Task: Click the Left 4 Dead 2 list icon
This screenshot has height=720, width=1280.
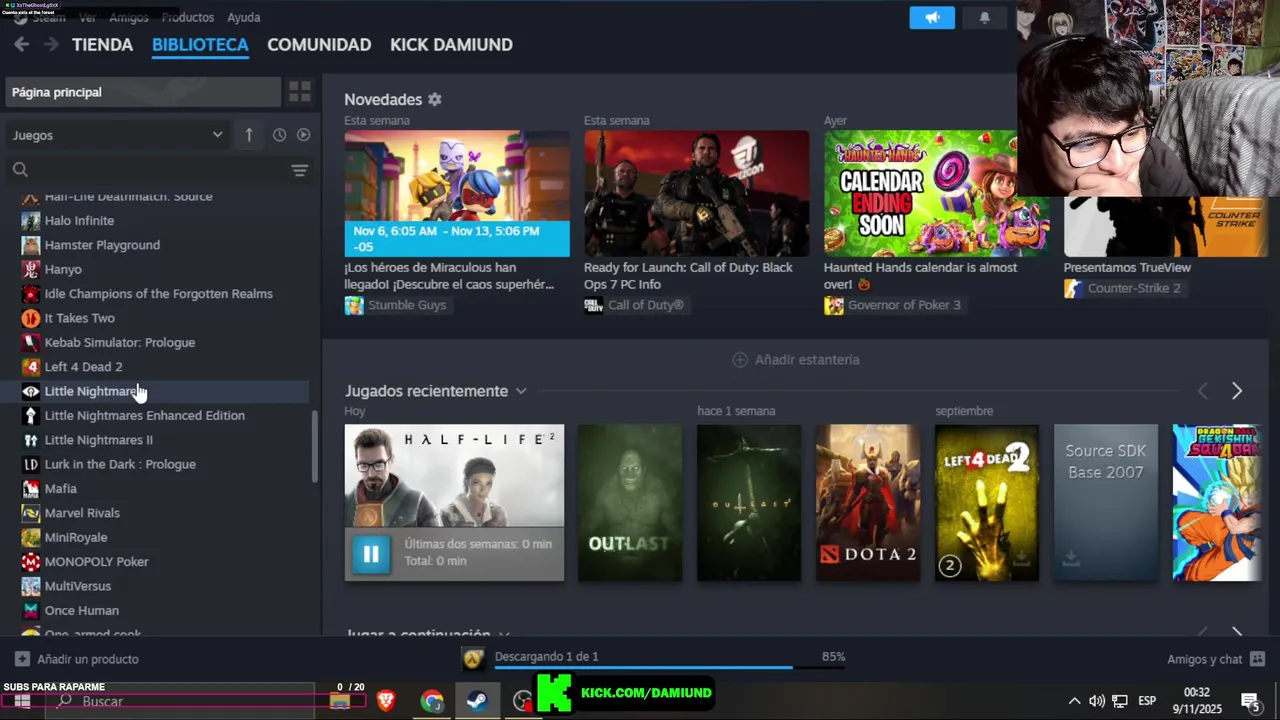Action: pyautogui.click(x=31, y=367)
